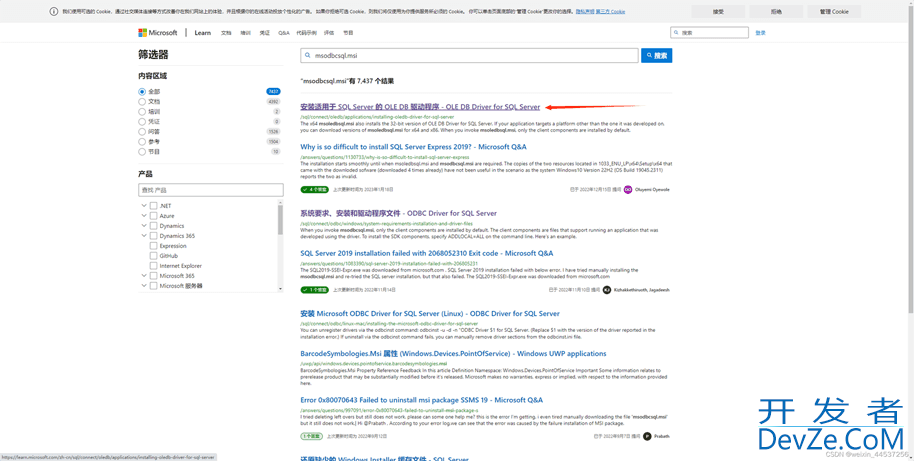This screenshot has width=914, height=461.
Task: Select the 培训 radio button in filters
Action: pyautogui.click(x=142, y=111)
